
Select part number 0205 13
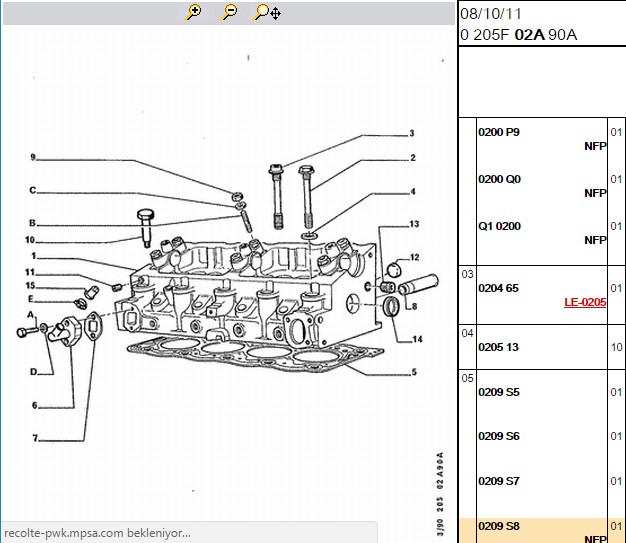coord(498,347)
